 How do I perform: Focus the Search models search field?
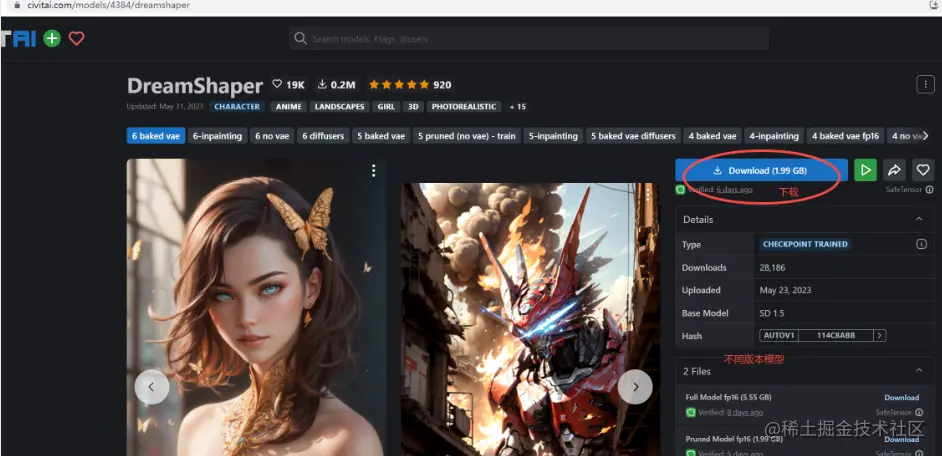[529, 39]
